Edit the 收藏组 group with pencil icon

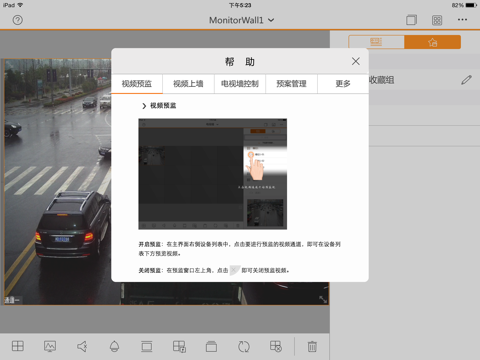point(466,80)
